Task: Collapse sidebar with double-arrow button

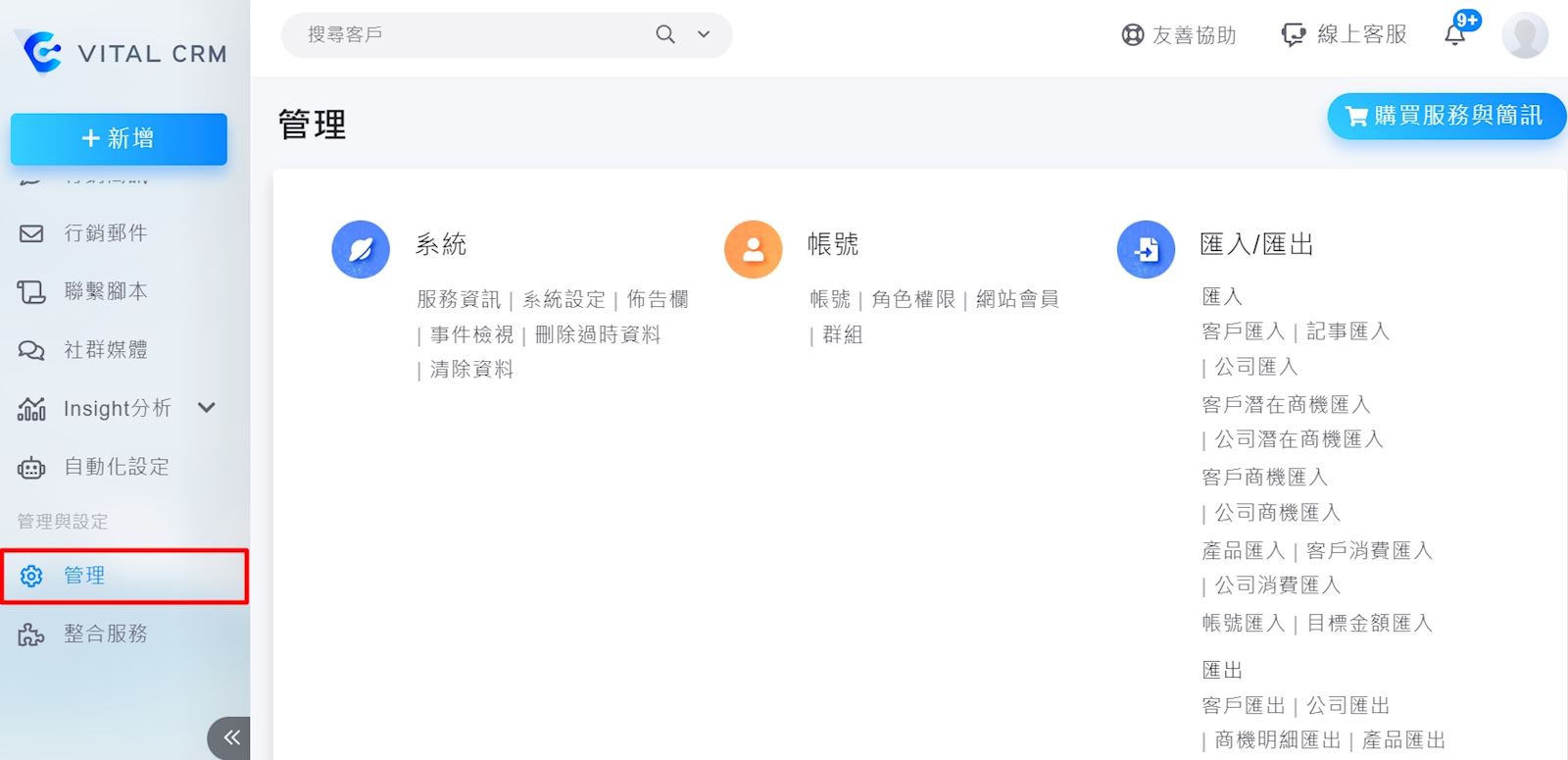Action: [230, 737]
